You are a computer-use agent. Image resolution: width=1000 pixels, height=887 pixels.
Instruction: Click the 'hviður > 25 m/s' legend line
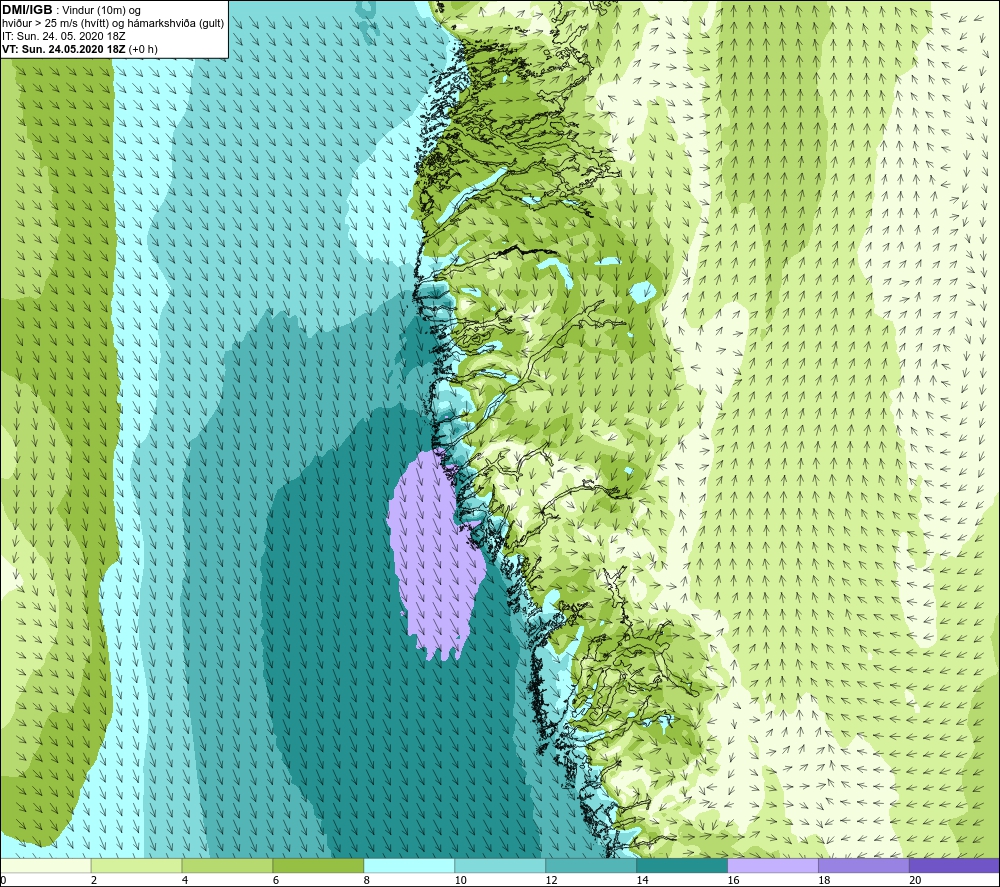(113, 24)
